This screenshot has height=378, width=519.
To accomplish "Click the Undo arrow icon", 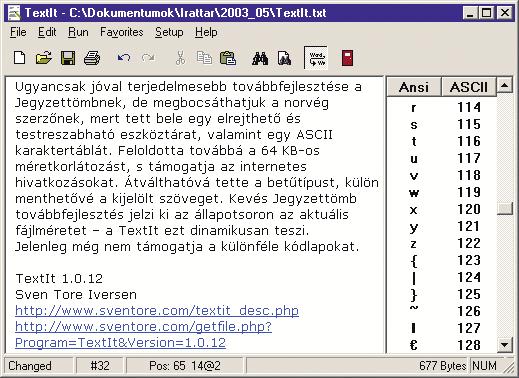I will coord(124,58).
